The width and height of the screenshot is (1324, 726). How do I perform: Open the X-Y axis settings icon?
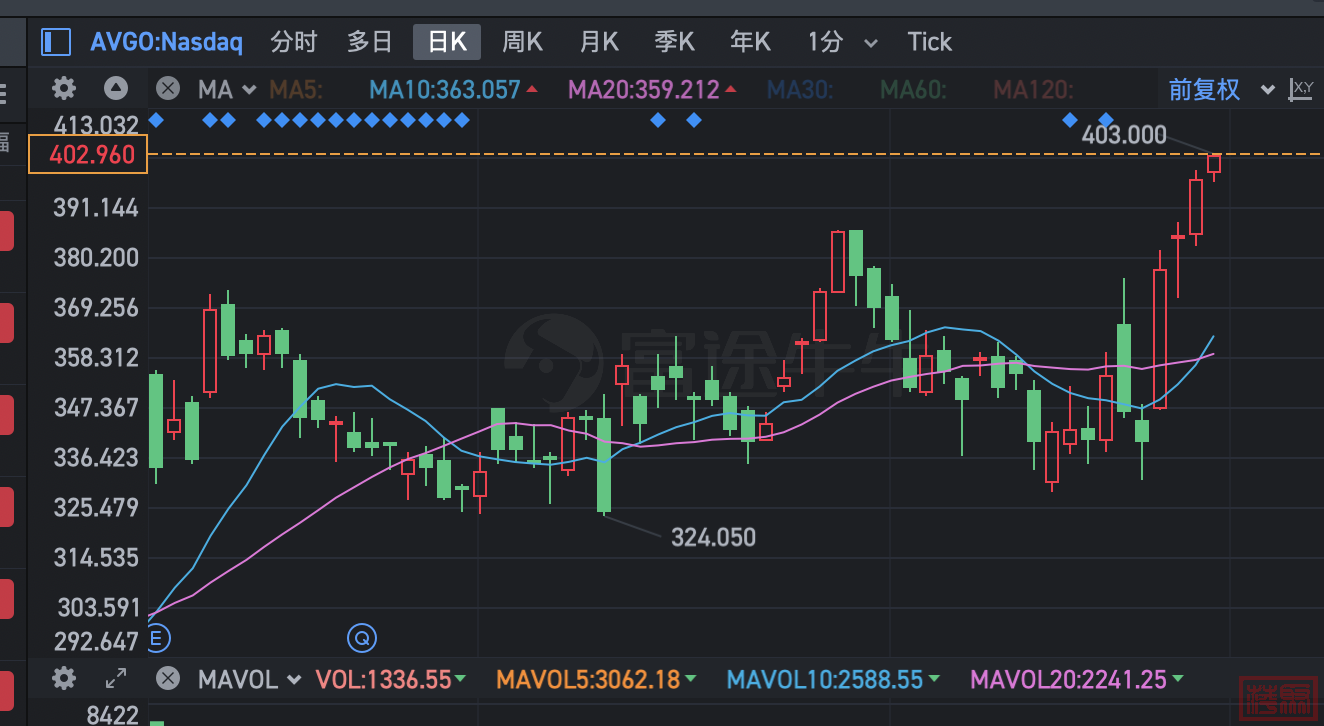[x=1301, y=89]
